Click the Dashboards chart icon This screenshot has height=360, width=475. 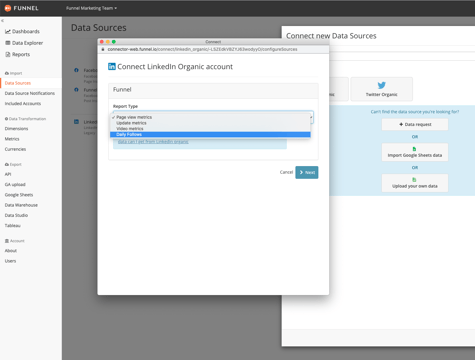8,31
